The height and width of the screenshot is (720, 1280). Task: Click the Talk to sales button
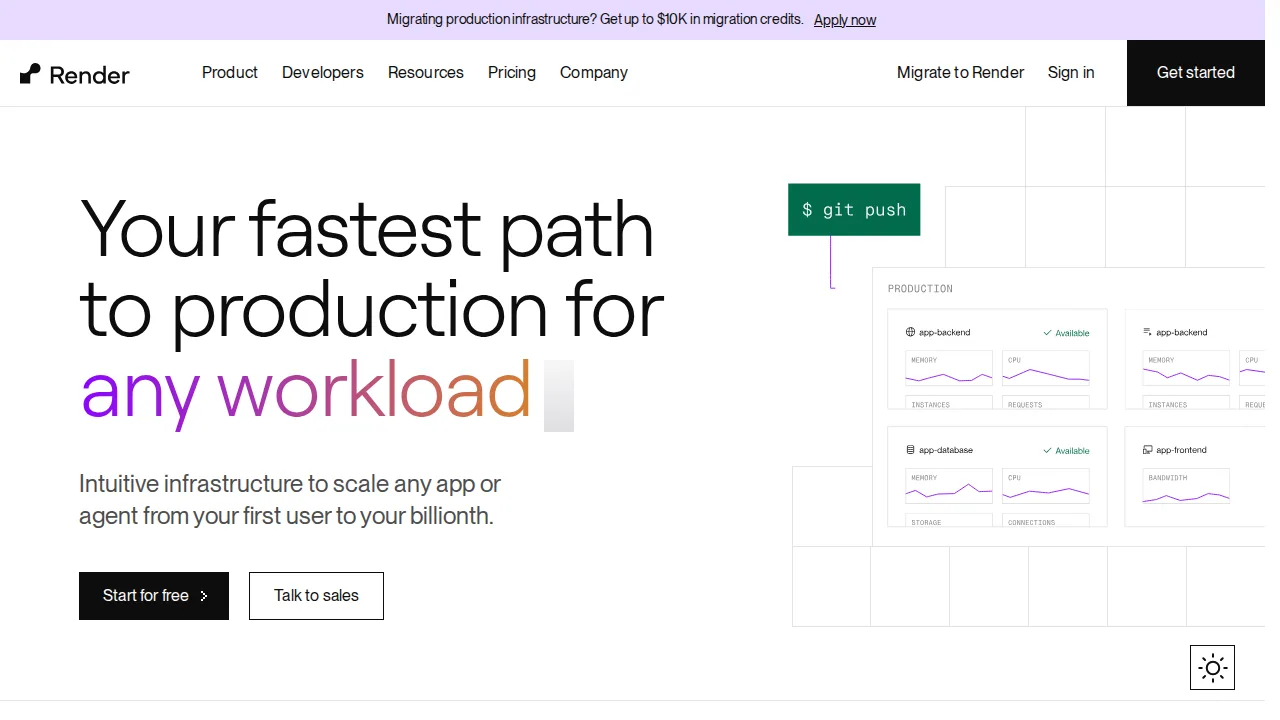tap(316, 596)
